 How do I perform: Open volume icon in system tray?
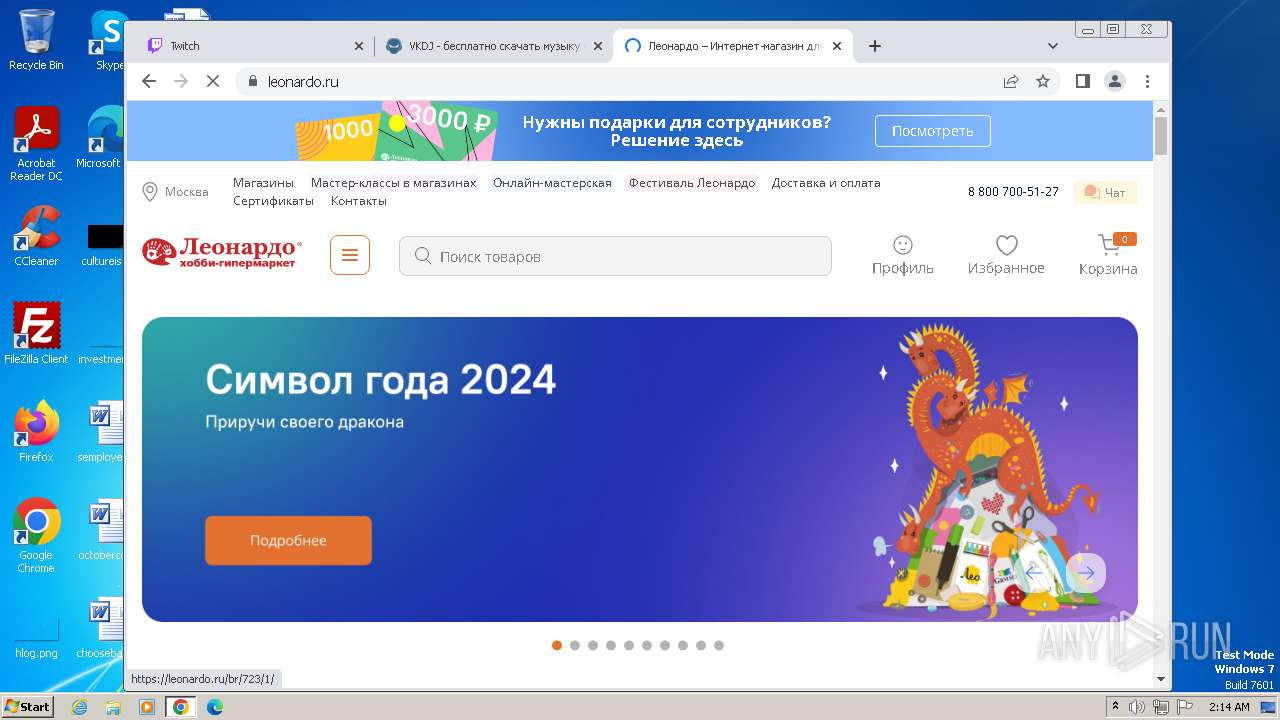tap(1137, 707)
